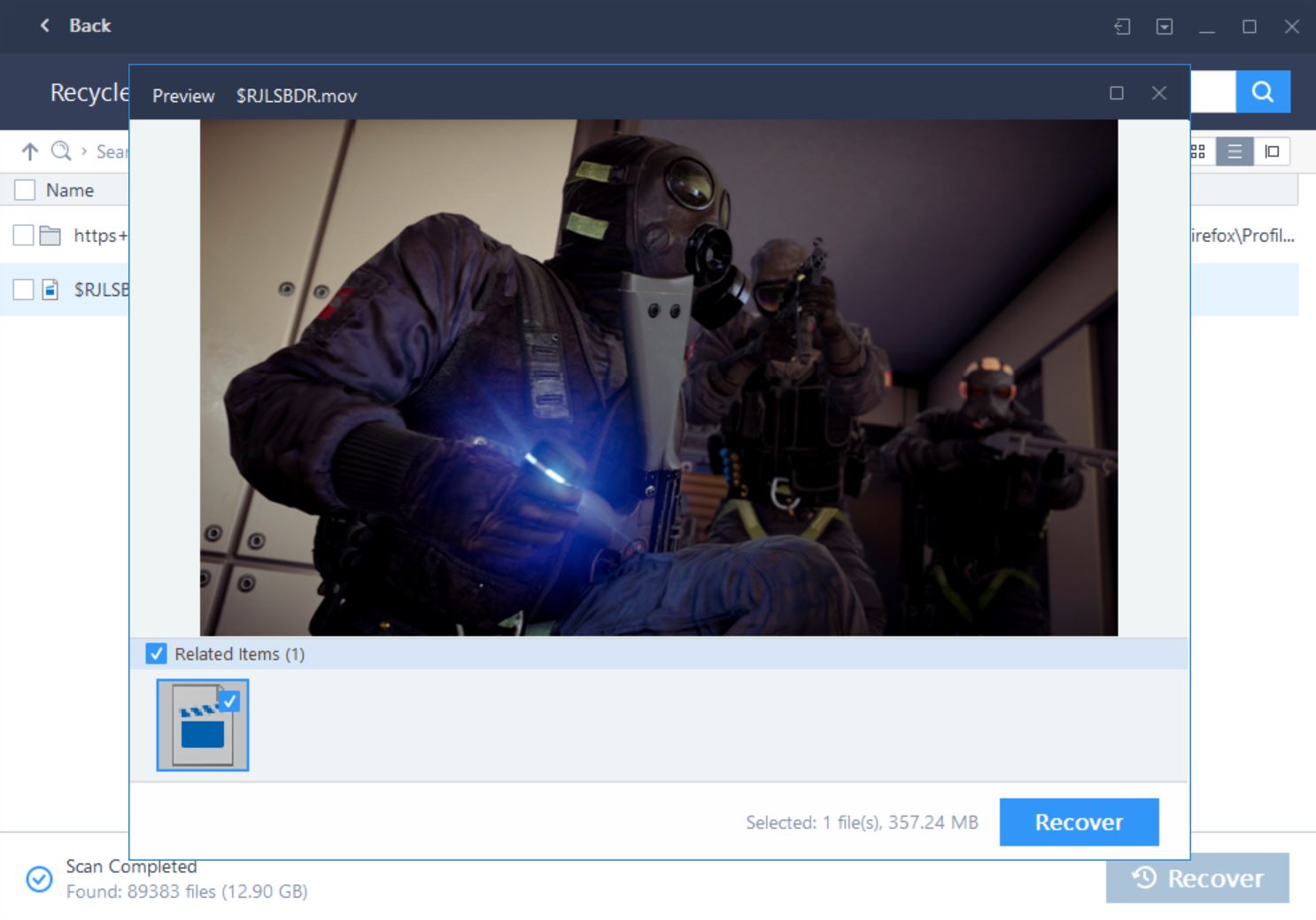Click the breadcrumb chevron before Search

(x=84, y=151)
